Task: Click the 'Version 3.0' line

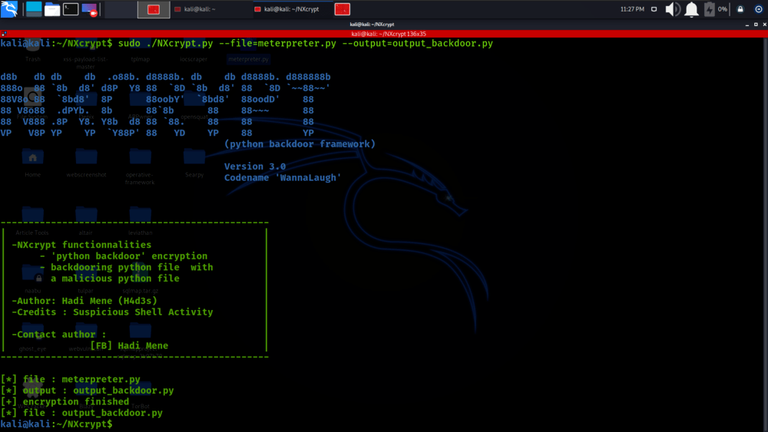Action: [x=255, y=167]
